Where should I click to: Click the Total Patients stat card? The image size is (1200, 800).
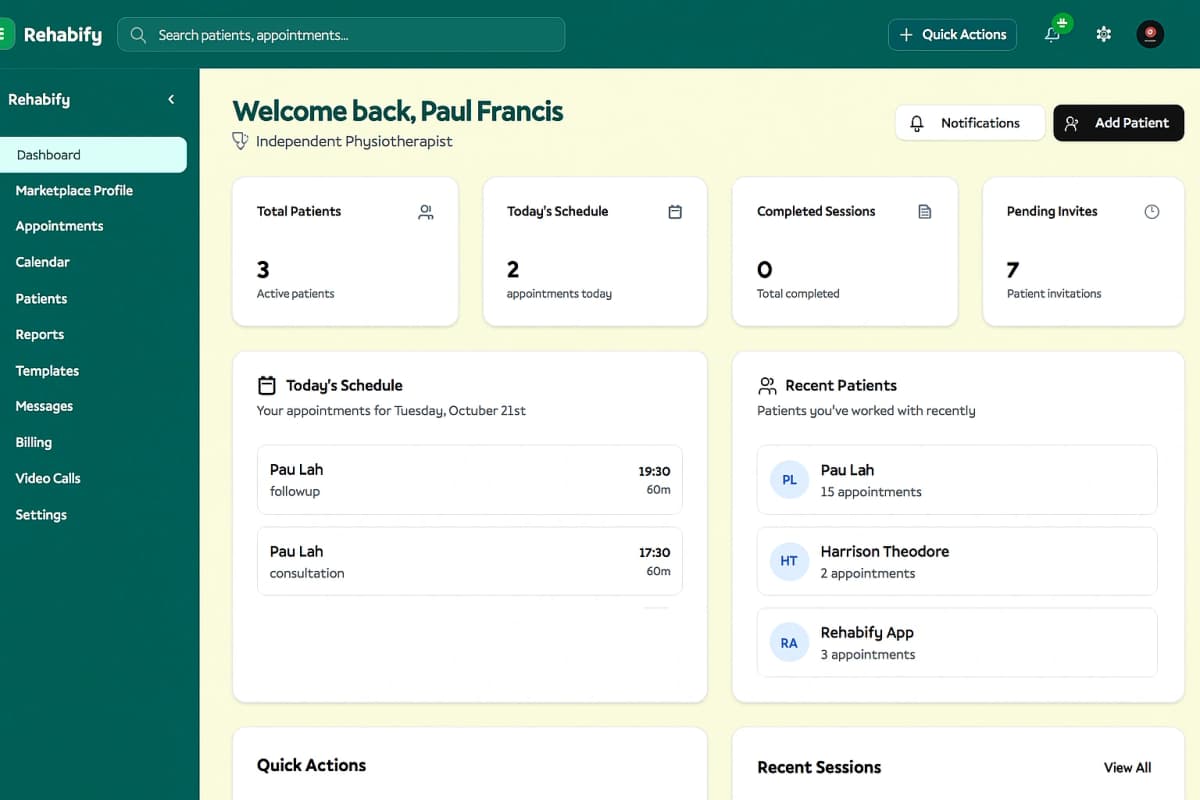coord(345,252)
